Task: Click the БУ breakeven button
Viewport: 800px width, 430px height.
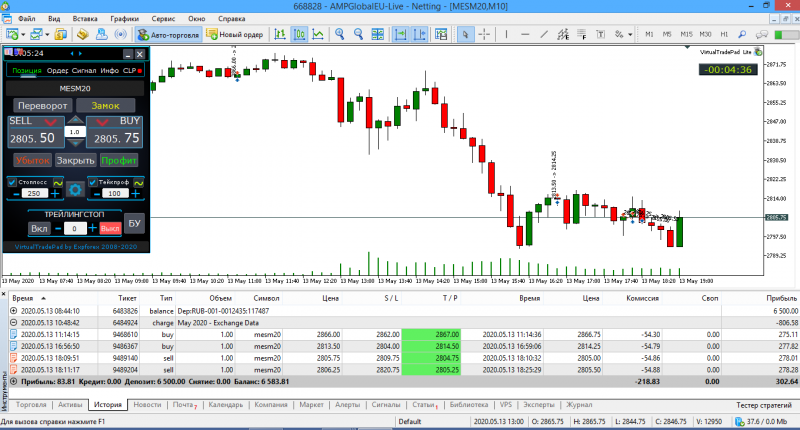Action: (x=134, y=223)
